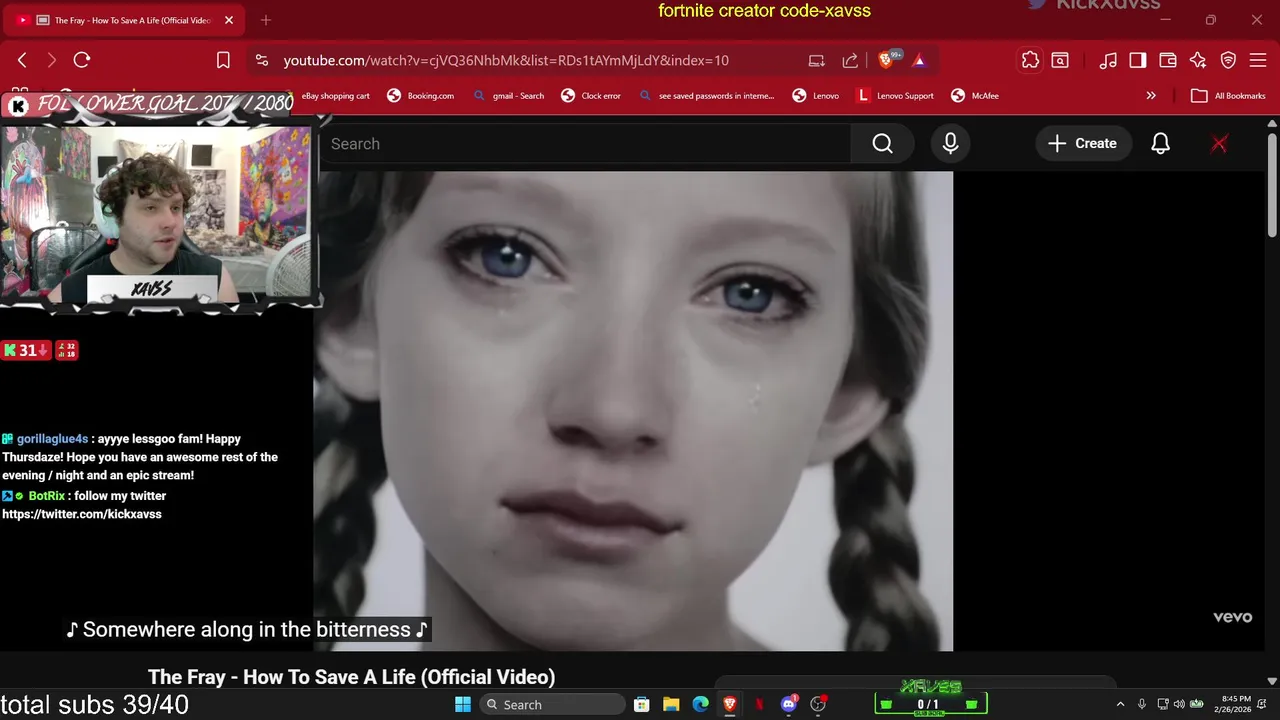Click the vevo logo on the video
This screenshot has height=720, width=1280.
click(1232, 617)
